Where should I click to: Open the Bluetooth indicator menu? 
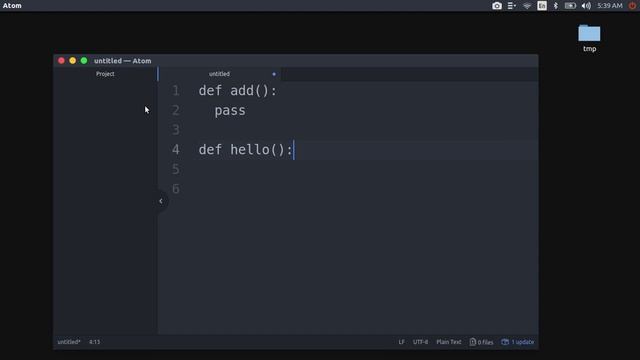(556, 6)
